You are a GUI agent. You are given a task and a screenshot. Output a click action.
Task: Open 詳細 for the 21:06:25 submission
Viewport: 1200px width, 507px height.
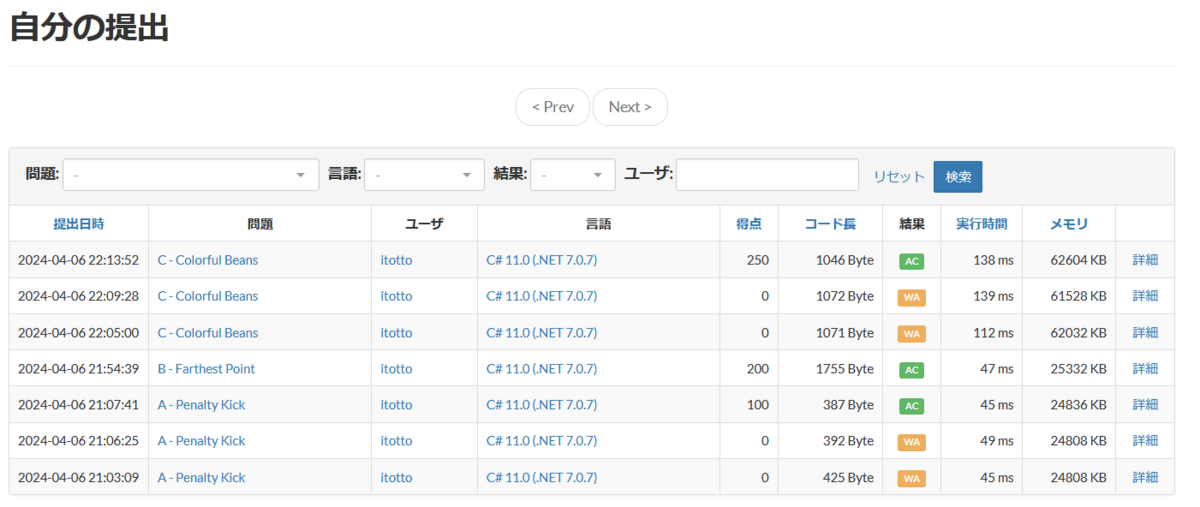click(x=1145, y=440)
